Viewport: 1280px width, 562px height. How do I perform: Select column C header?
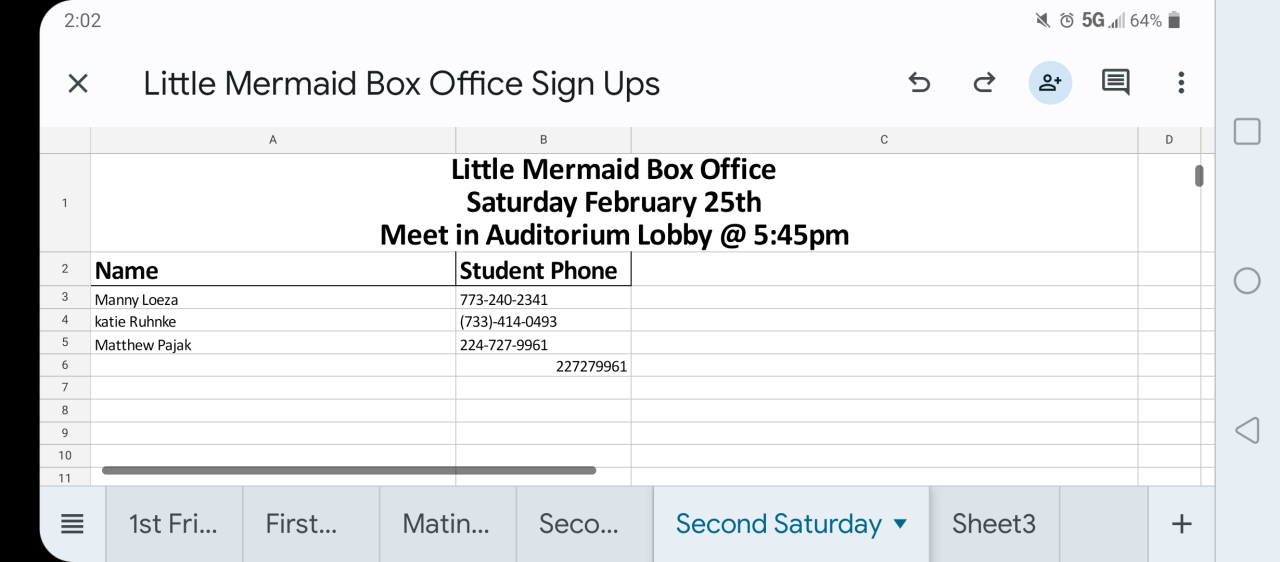(x=884, y=140)
